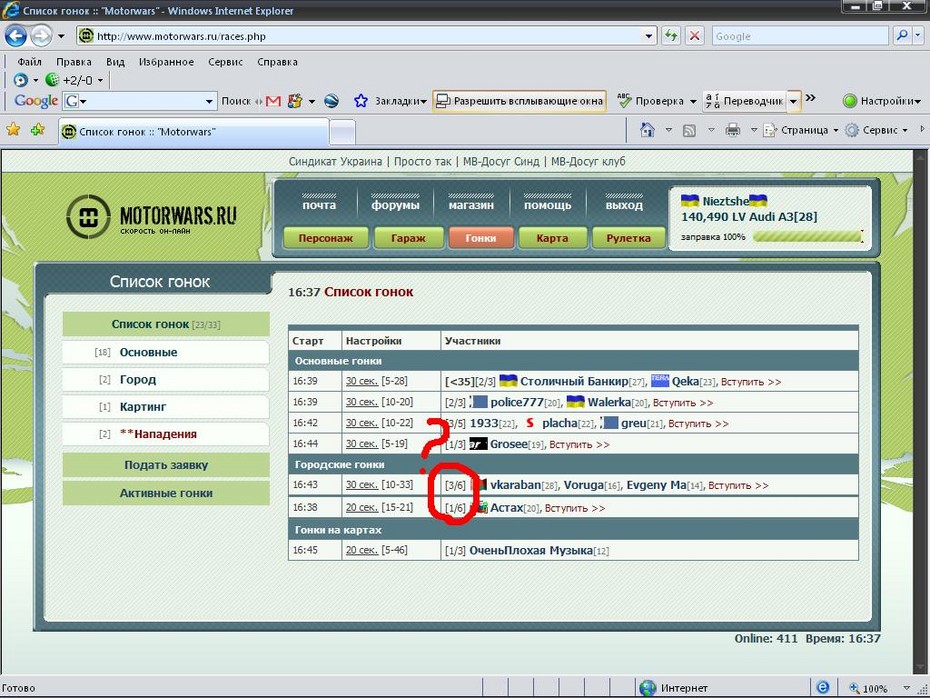Go to the Персонаж section
The width and height of the screenshot is (930, 698).
[x=326, y=238]
